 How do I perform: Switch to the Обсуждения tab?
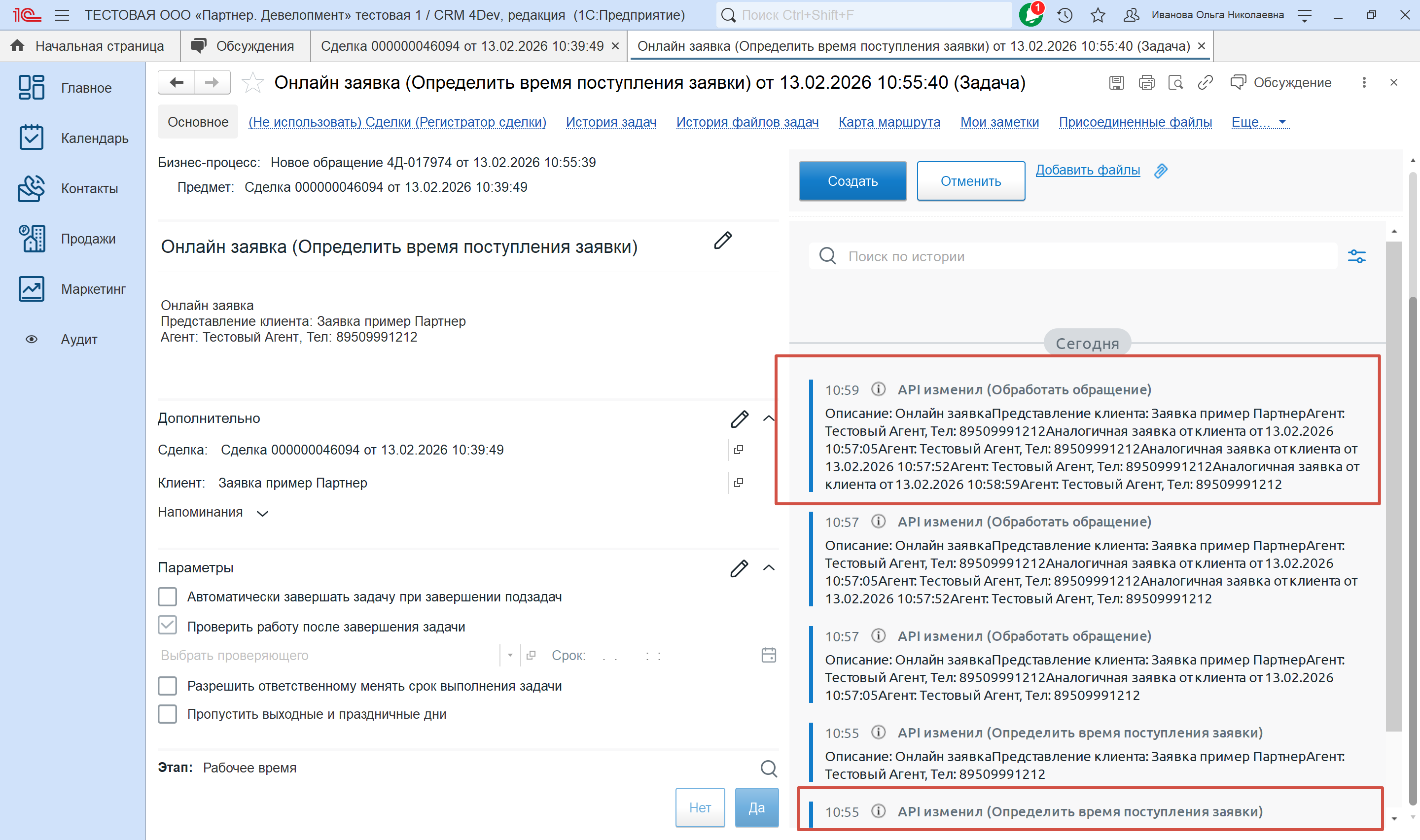[245, 46]
